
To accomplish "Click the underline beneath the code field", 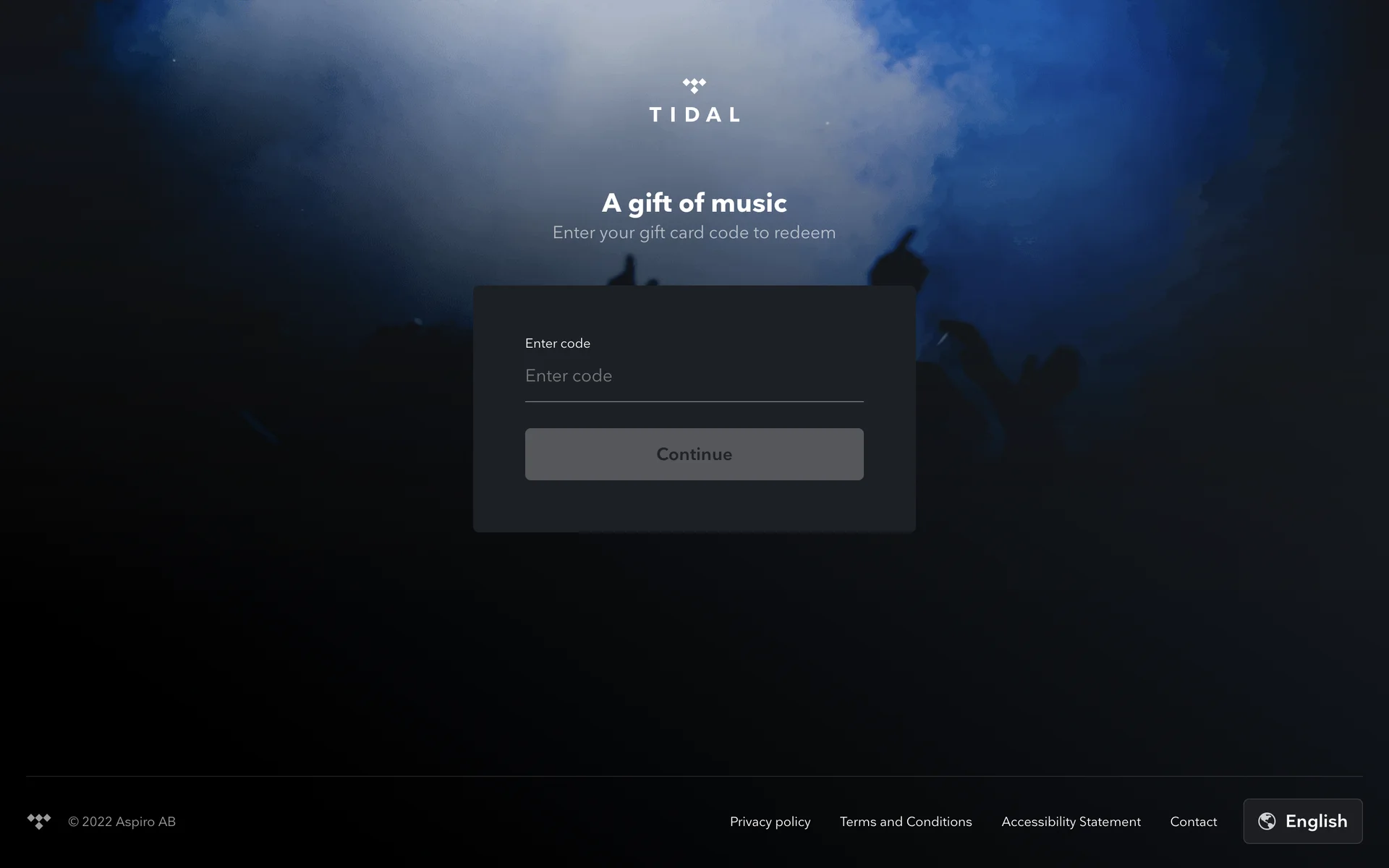I will [694, 401].
